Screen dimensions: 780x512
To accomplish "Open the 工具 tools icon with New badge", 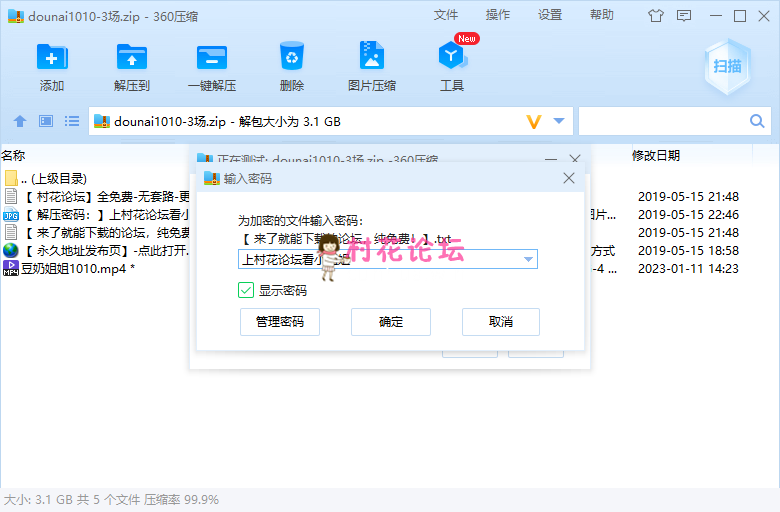I will (x=452, y=56).
